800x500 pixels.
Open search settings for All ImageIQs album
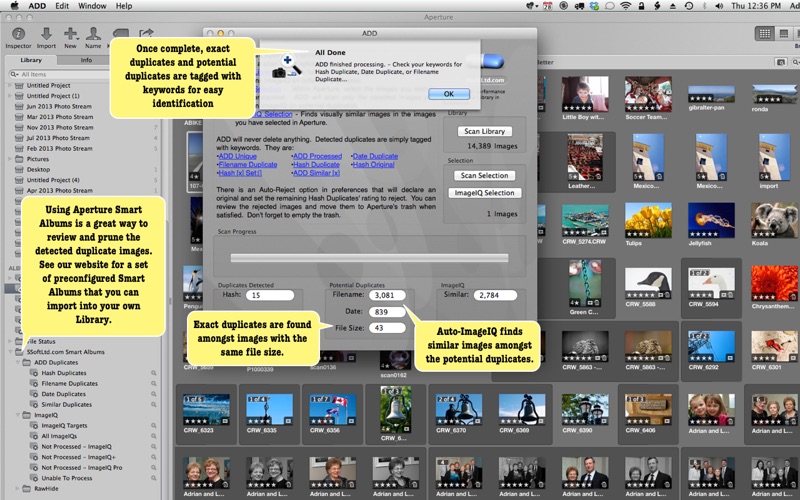(153, 436)
